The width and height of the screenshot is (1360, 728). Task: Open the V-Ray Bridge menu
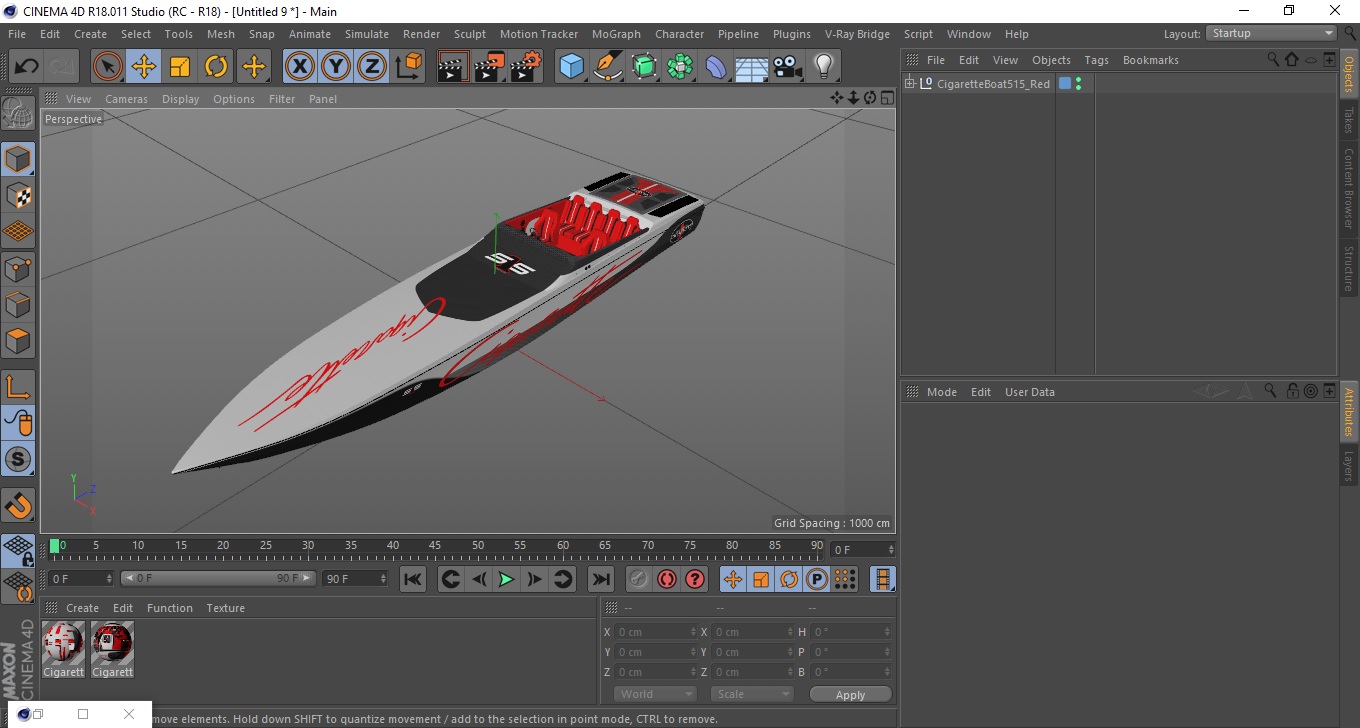tap(857, 34)
